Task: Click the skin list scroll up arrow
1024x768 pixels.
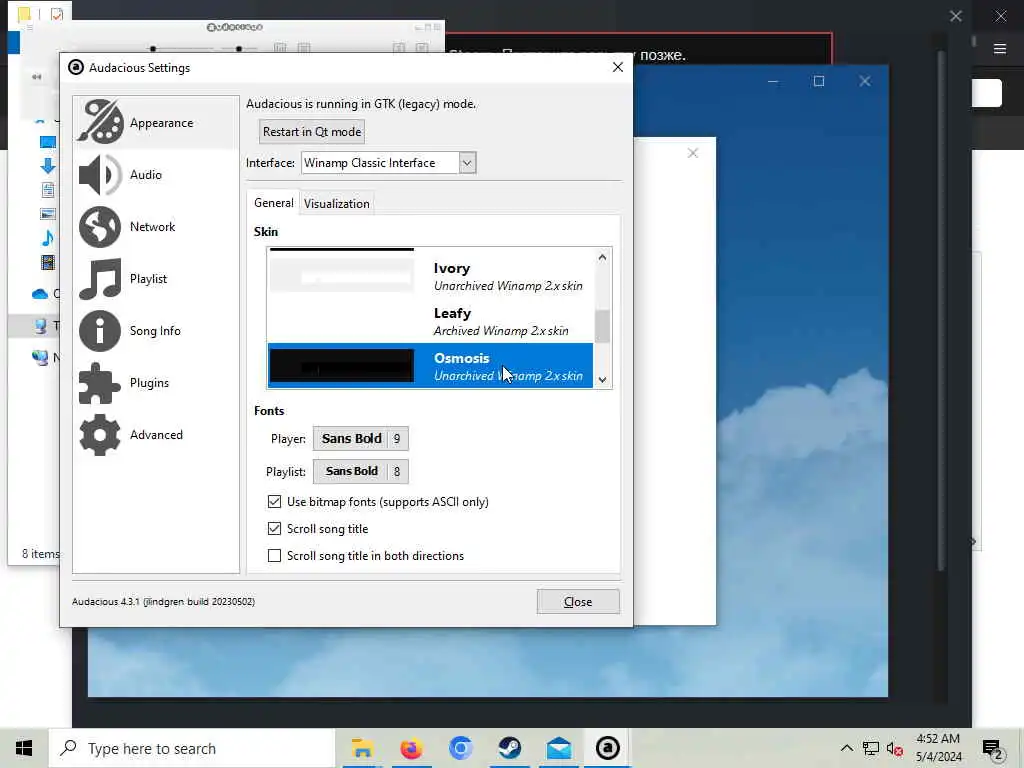Action: point(602,257)
